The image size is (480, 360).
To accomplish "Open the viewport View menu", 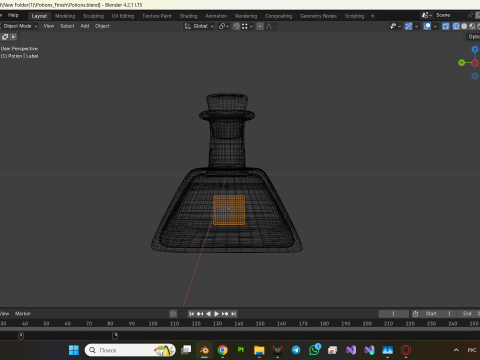I will click(49, 26).
